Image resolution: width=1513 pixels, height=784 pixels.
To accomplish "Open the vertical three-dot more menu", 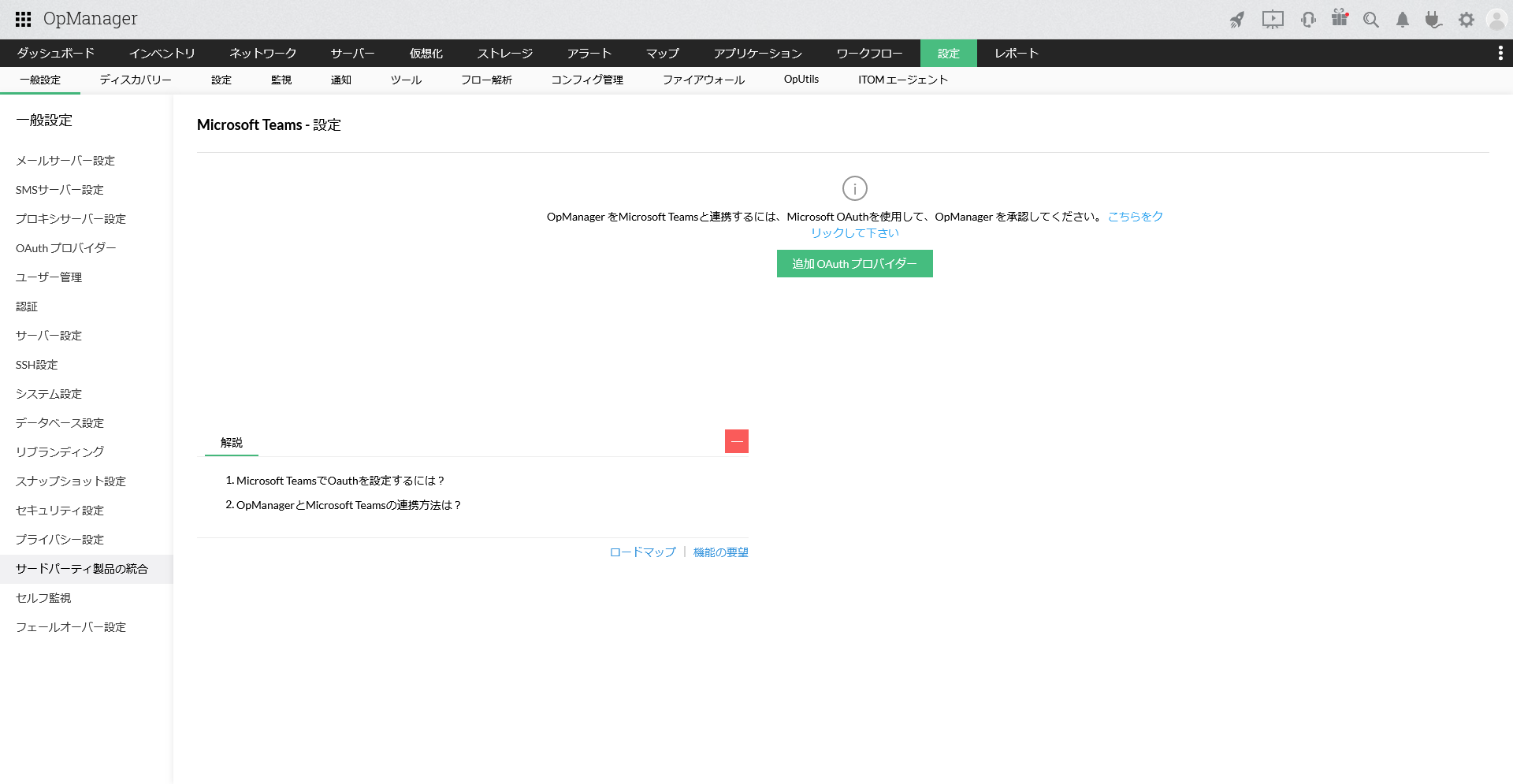I will tap(1500, 53).
